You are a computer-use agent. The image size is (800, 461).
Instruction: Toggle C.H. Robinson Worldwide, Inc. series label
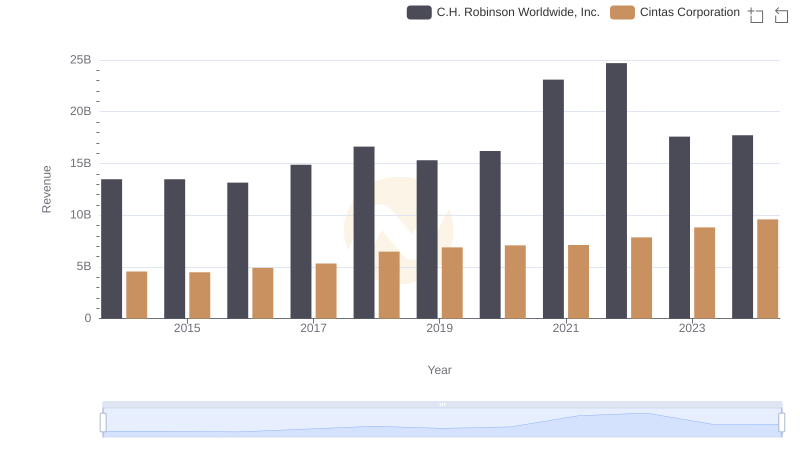tap(518, 12)
